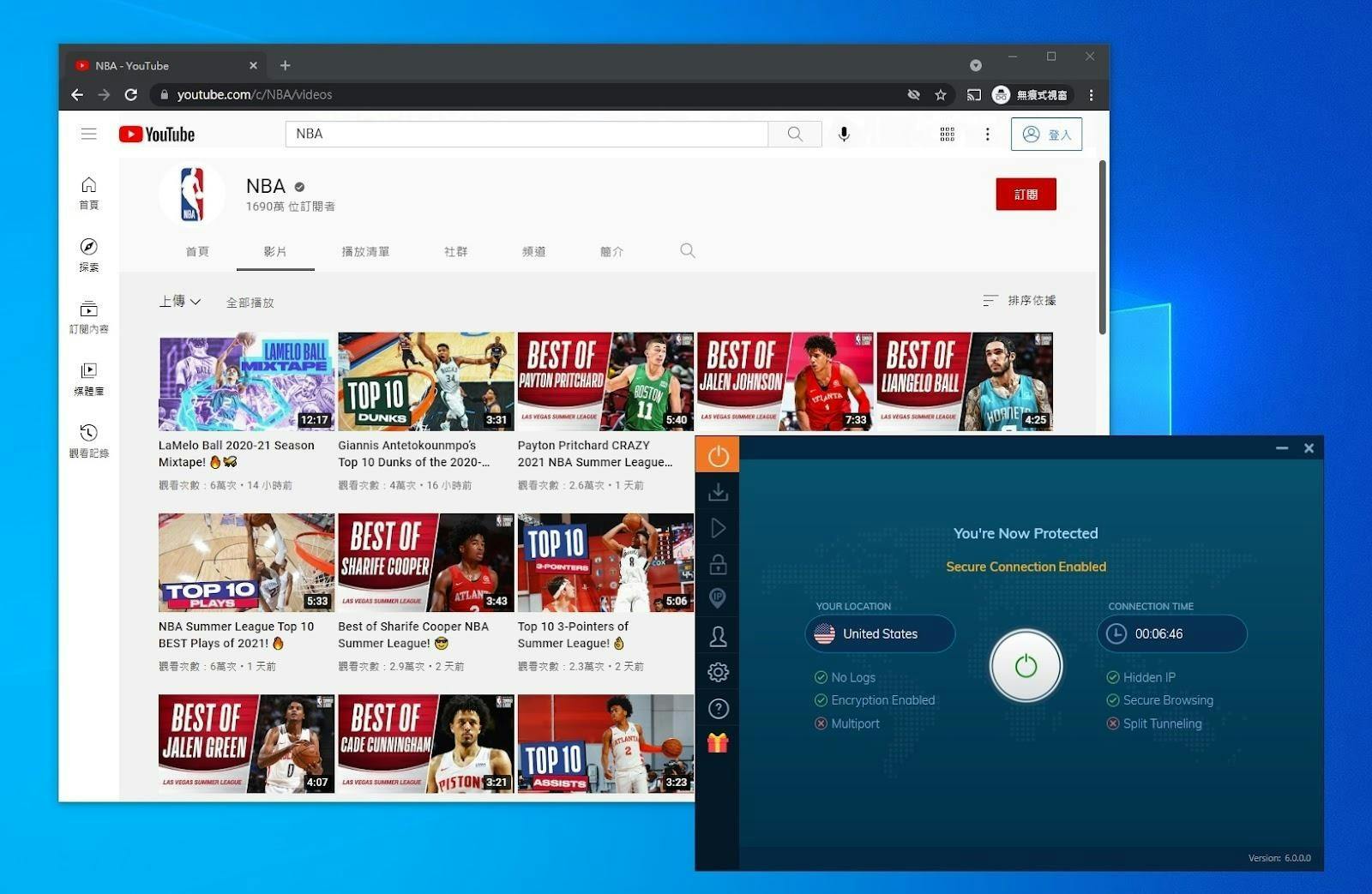The width and height of the screenshot is (1372, 894).
Task: Click the 登入 sign-in button
Action: point(1046,135)
